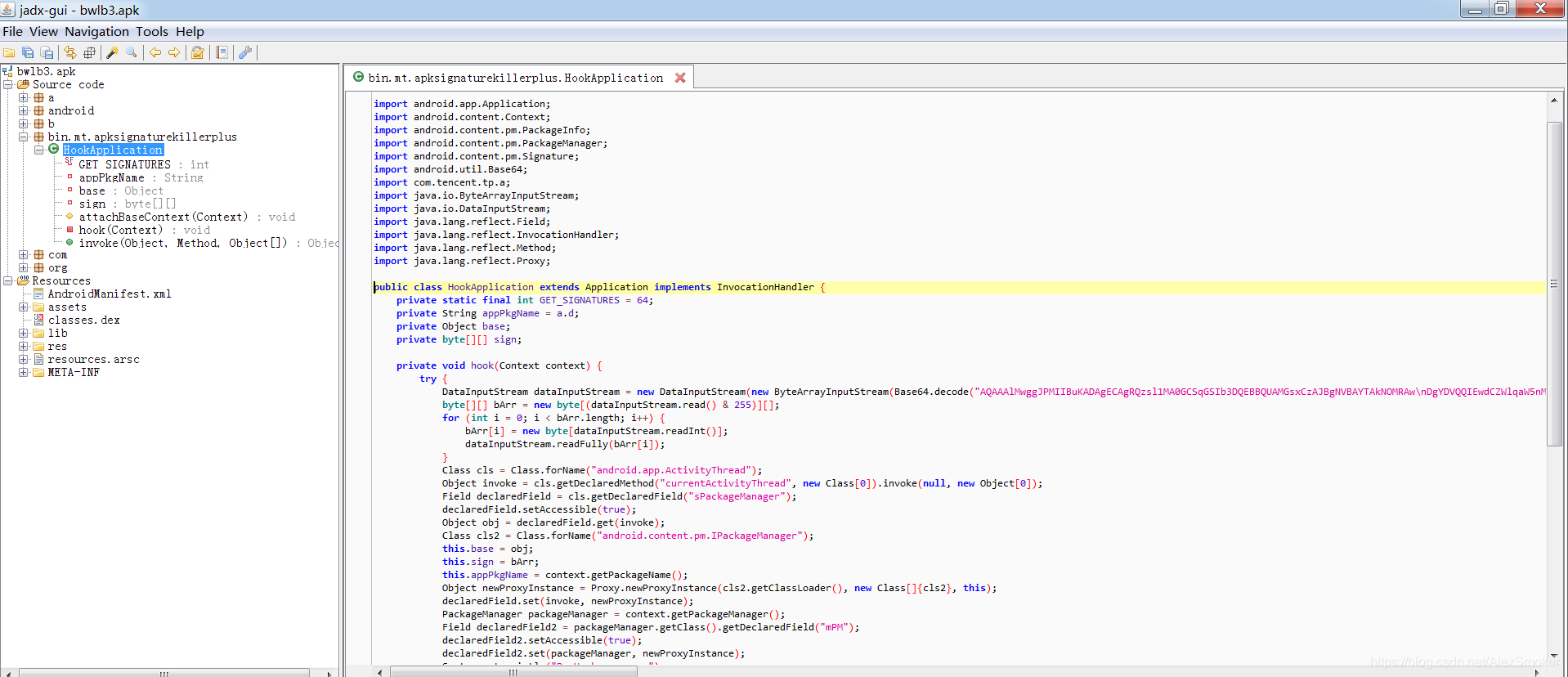The image size is (1568, 677).
Task: Expand the com package node
Action: click(x=24, y=254)
